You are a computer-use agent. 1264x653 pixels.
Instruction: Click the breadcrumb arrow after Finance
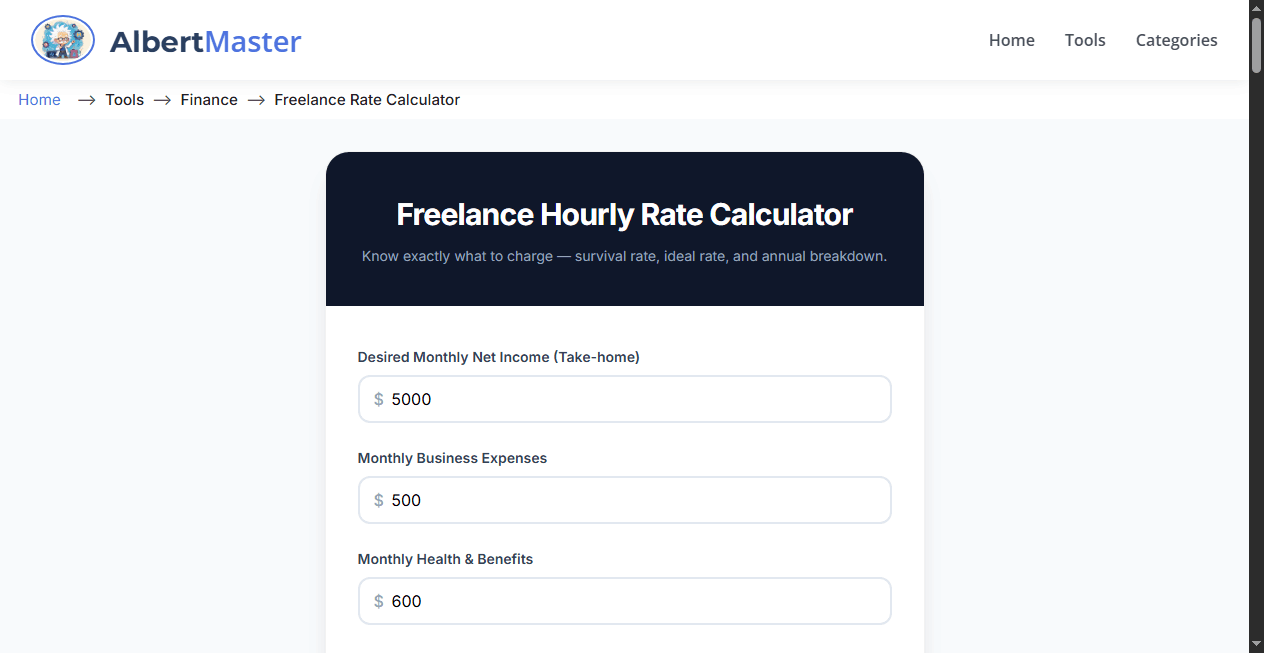pos(256,100)
